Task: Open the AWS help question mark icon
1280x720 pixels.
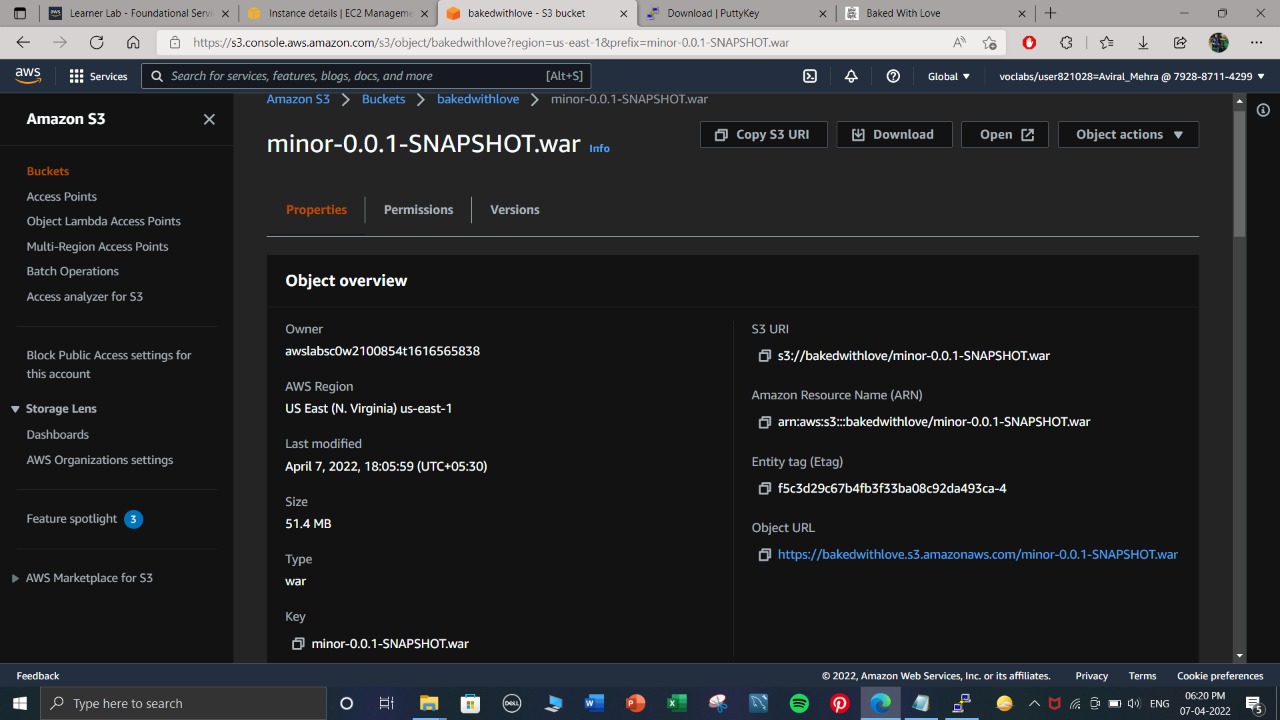Action: pos(893,76)
